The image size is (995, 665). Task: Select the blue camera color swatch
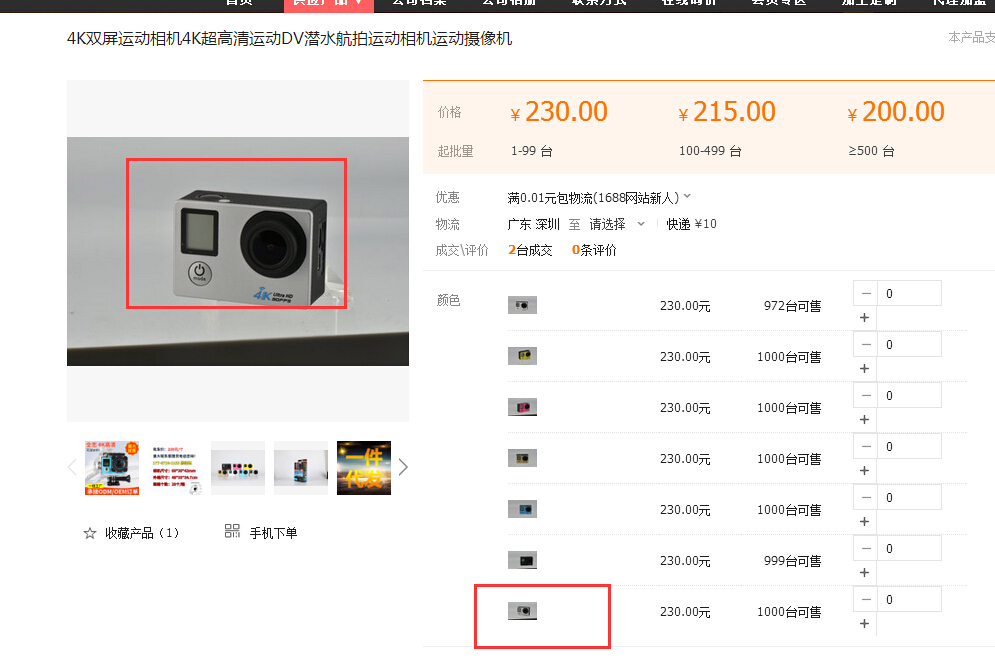pos(522,509)
